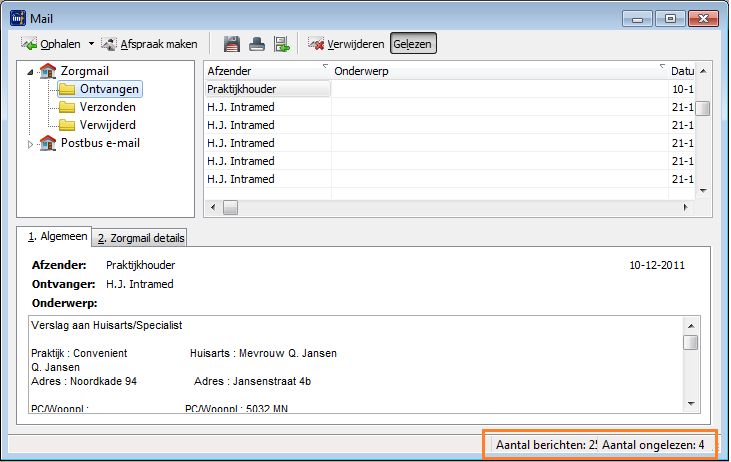Click the printer icon
Screen dimensions: 731x462
[x=257, y=44]
